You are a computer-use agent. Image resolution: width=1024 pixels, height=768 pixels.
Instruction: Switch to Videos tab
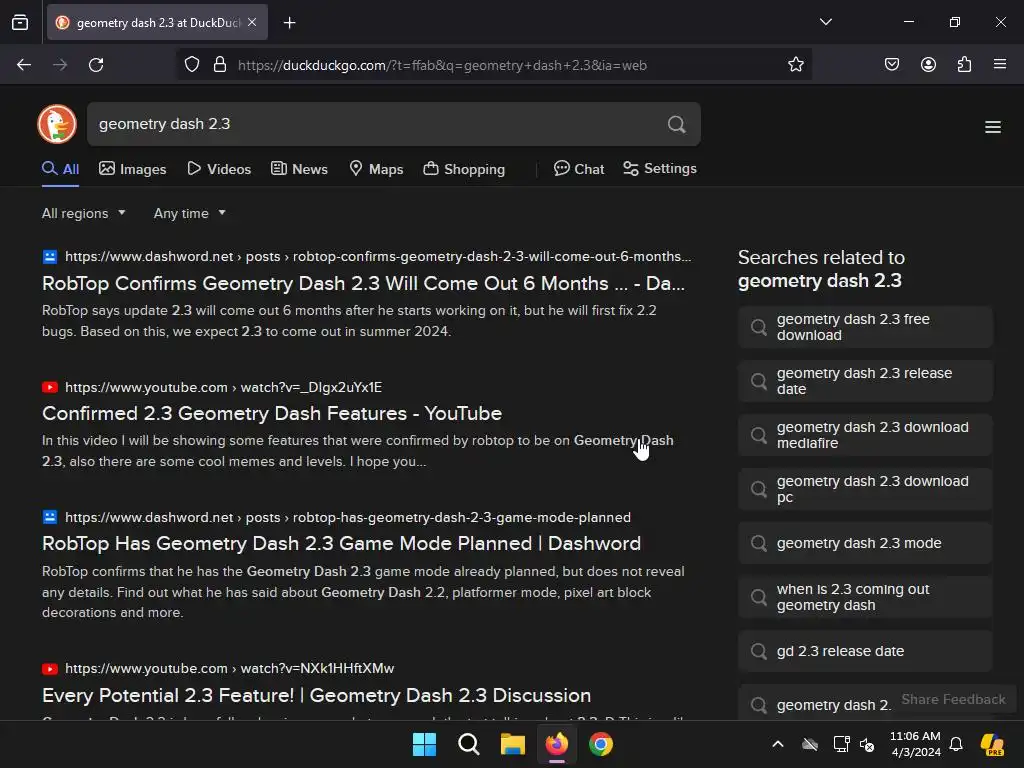coord(219,169)
